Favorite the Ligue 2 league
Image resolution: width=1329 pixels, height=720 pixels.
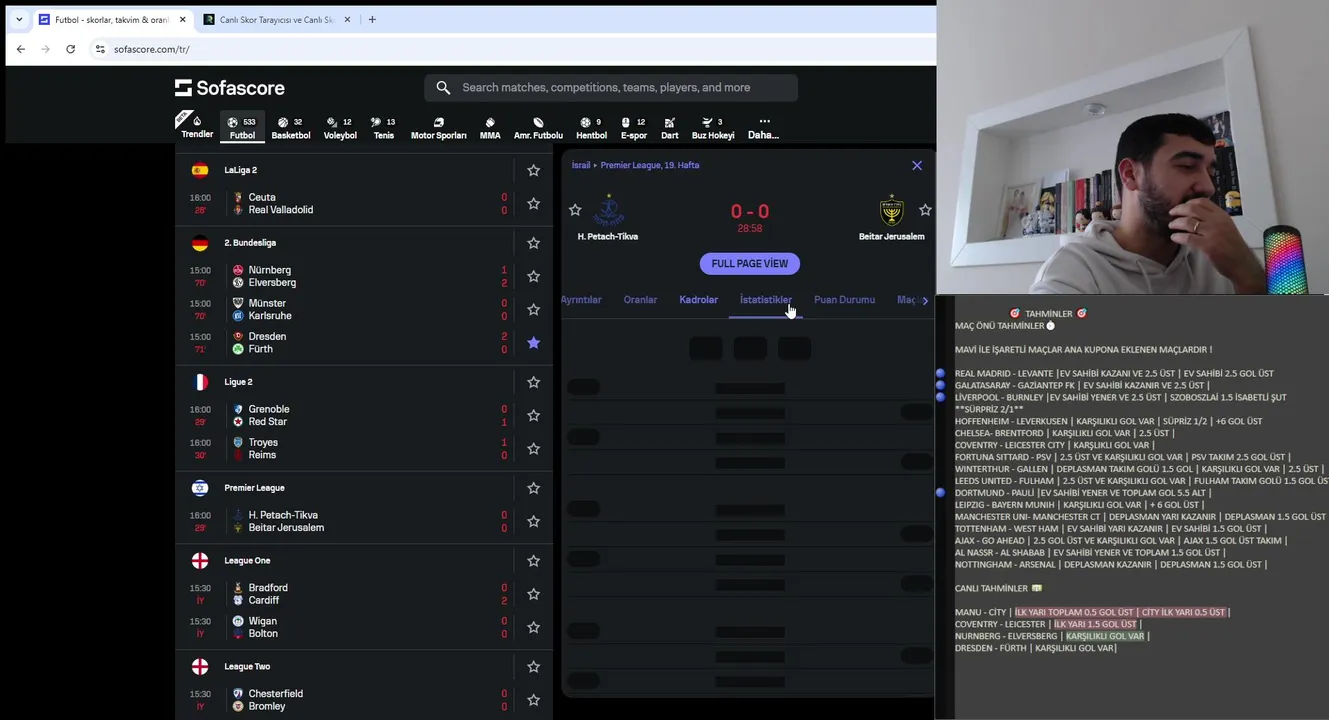[x=533, y=382]
